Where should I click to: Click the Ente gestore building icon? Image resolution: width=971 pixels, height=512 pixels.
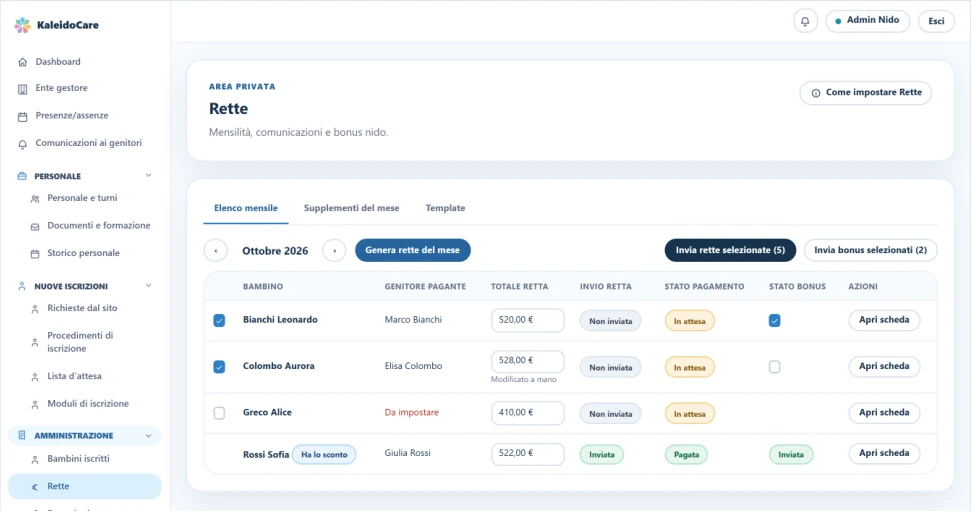(22, 89)
